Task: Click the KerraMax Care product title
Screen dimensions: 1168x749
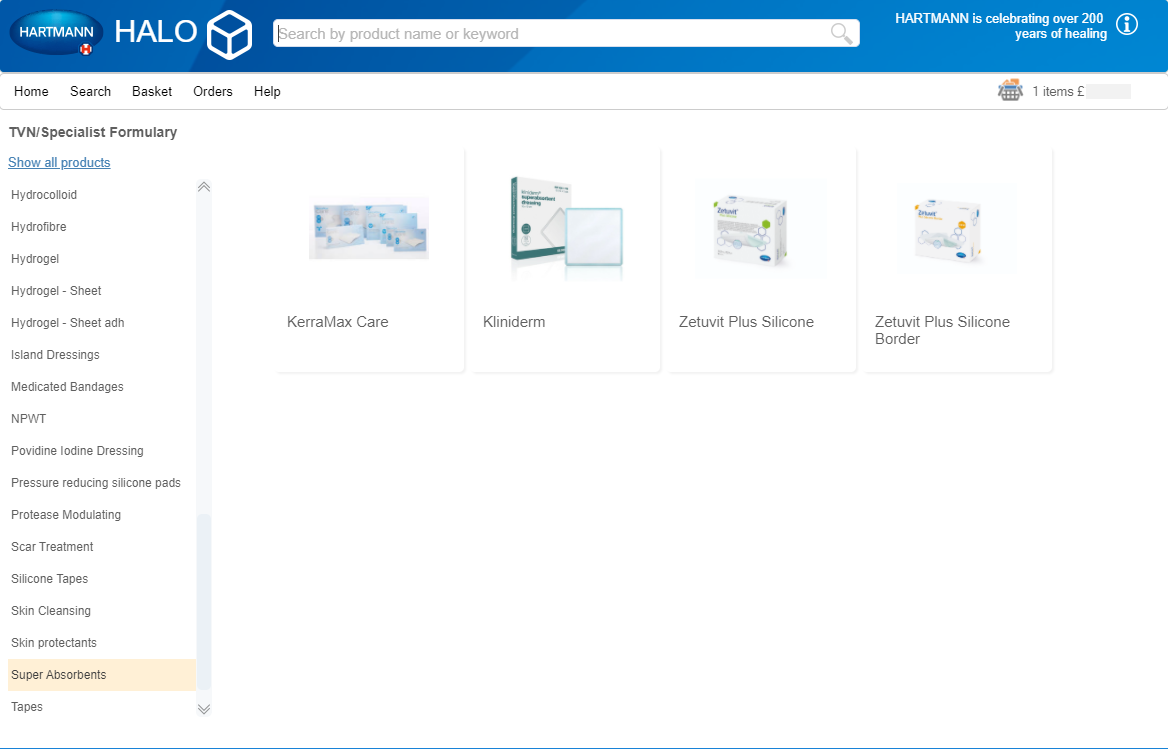Action: [337, 322]
